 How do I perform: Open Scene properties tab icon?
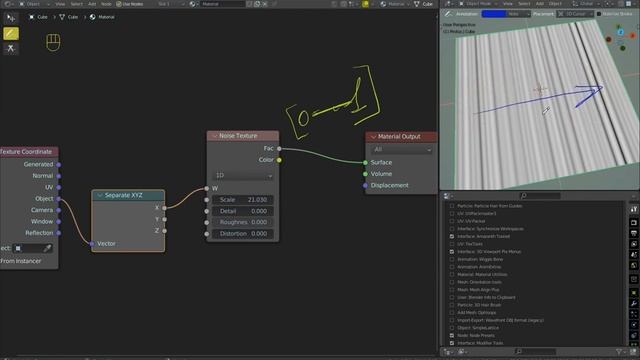coord(633,255)
